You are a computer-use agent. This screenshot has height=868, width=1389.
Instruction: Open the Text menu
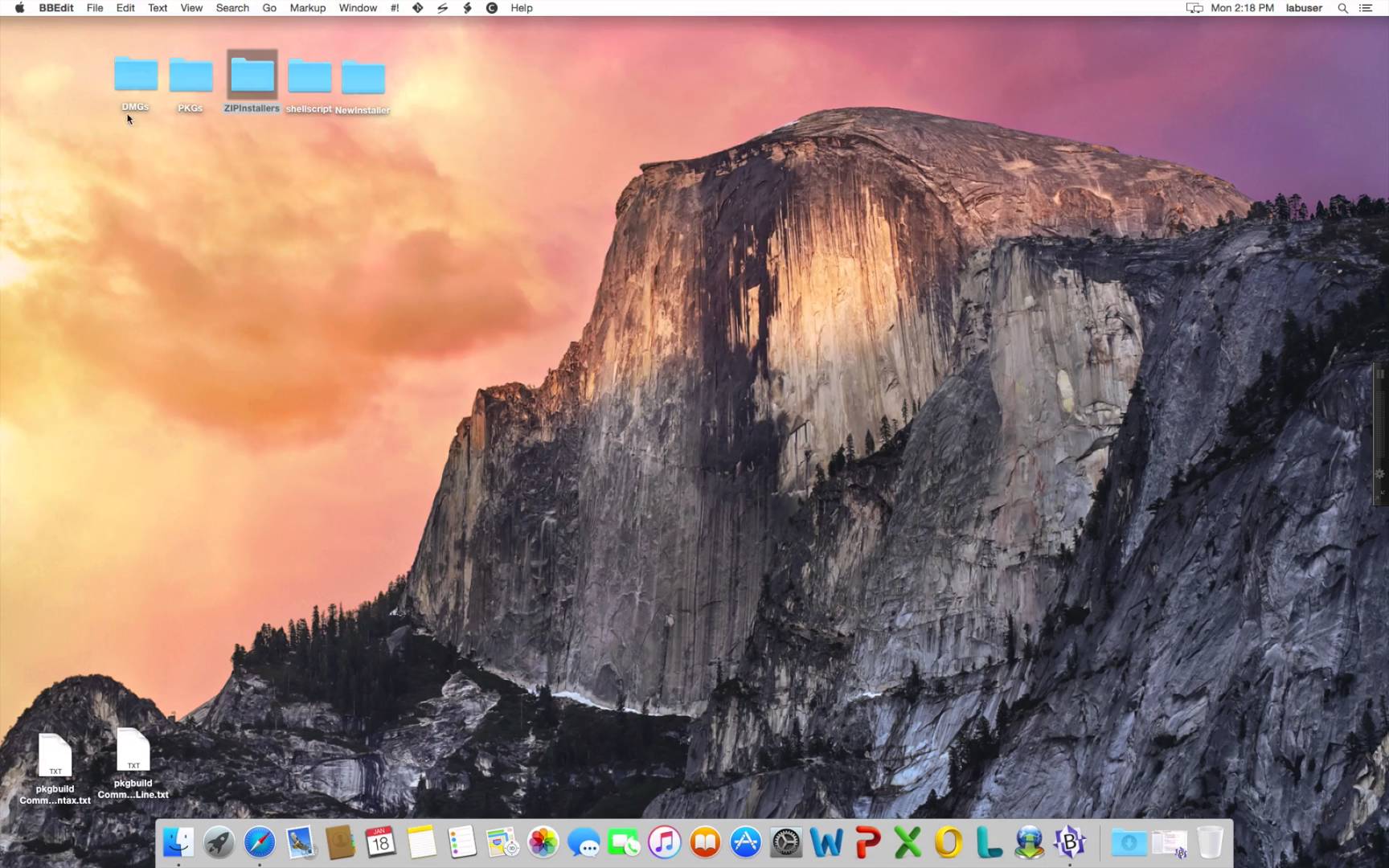pos(158,8)
